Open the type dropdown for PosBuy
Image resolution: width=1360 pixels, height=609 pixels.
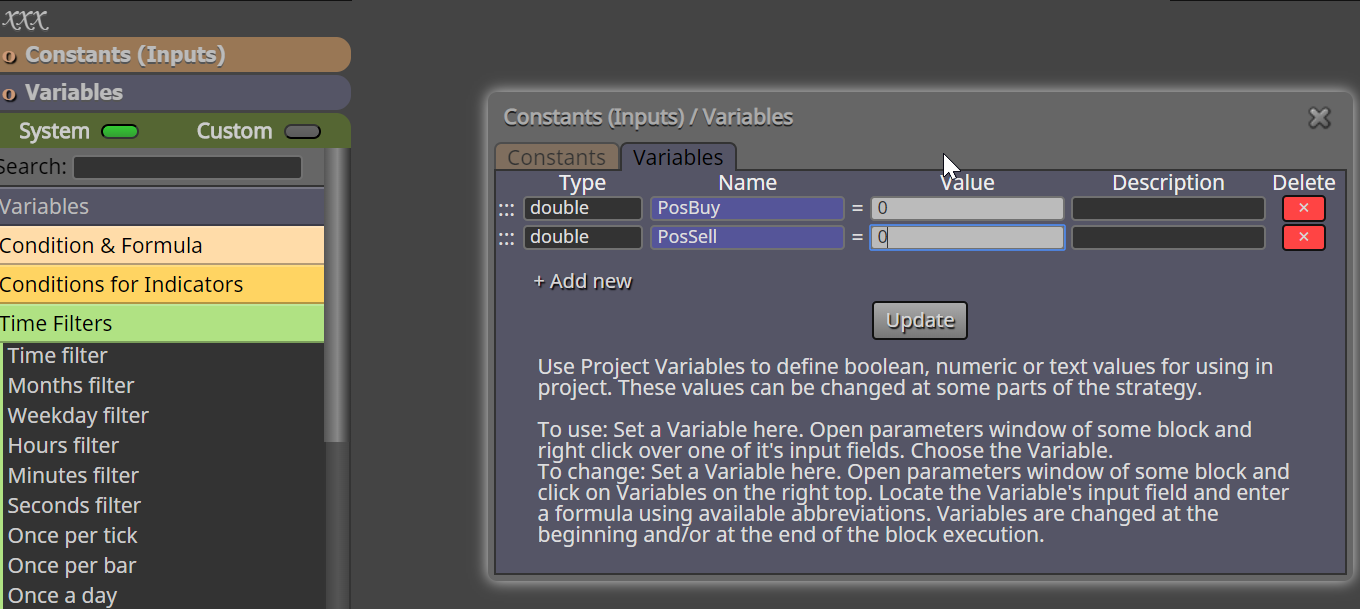pyautogui.click(x=583, y=209)
